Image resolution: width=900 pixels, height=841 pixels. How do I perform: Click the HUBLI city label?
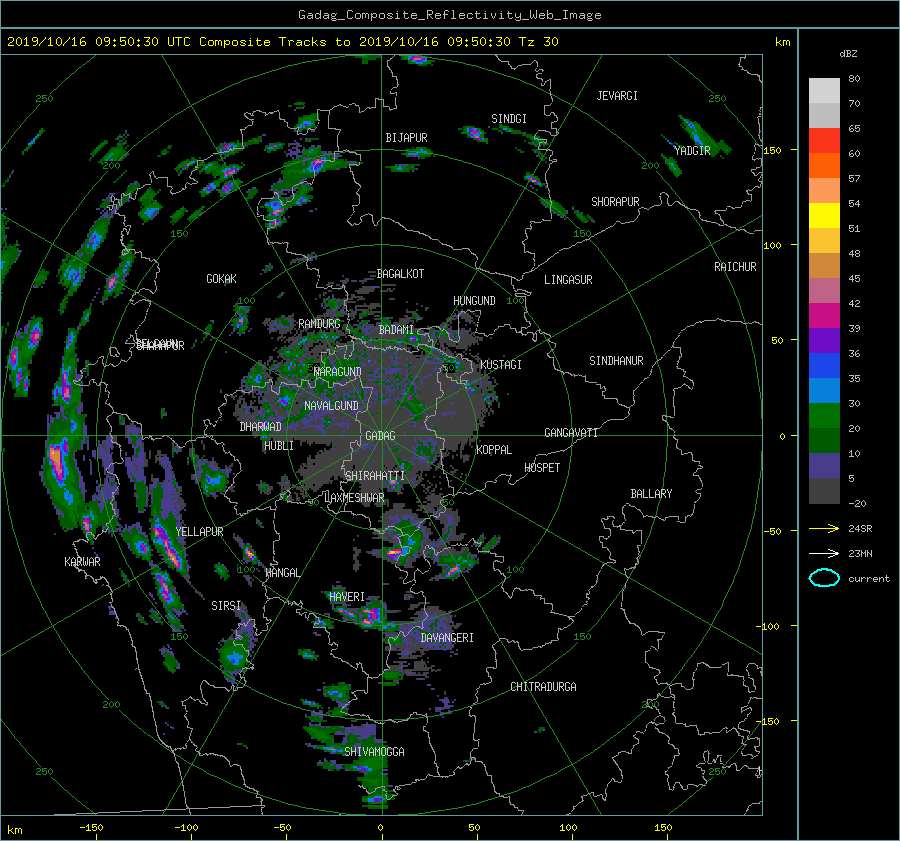click(x=279, y=445)
